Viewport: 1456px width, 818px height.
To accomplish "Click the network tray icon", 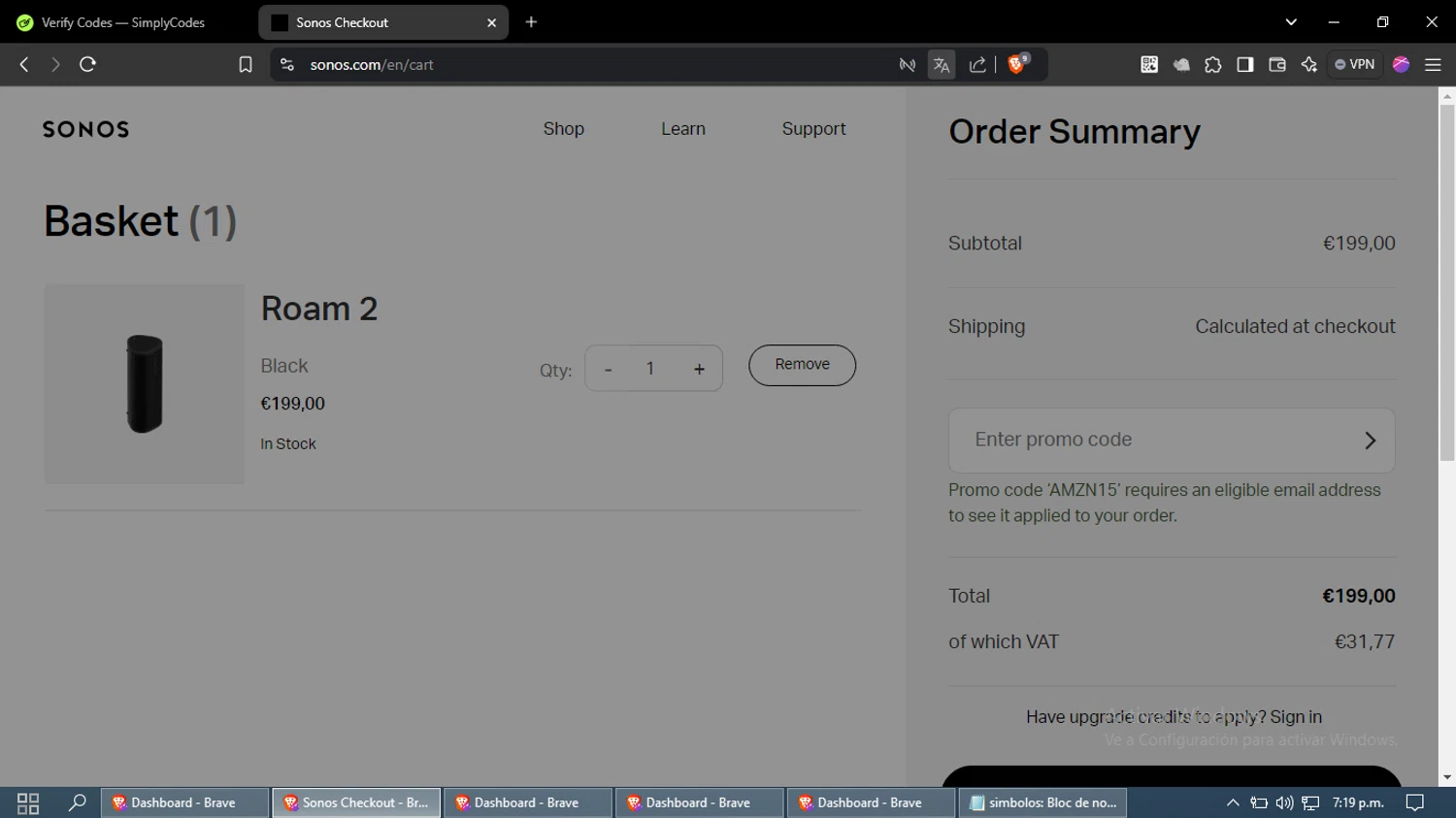I will click(1310, 802).
